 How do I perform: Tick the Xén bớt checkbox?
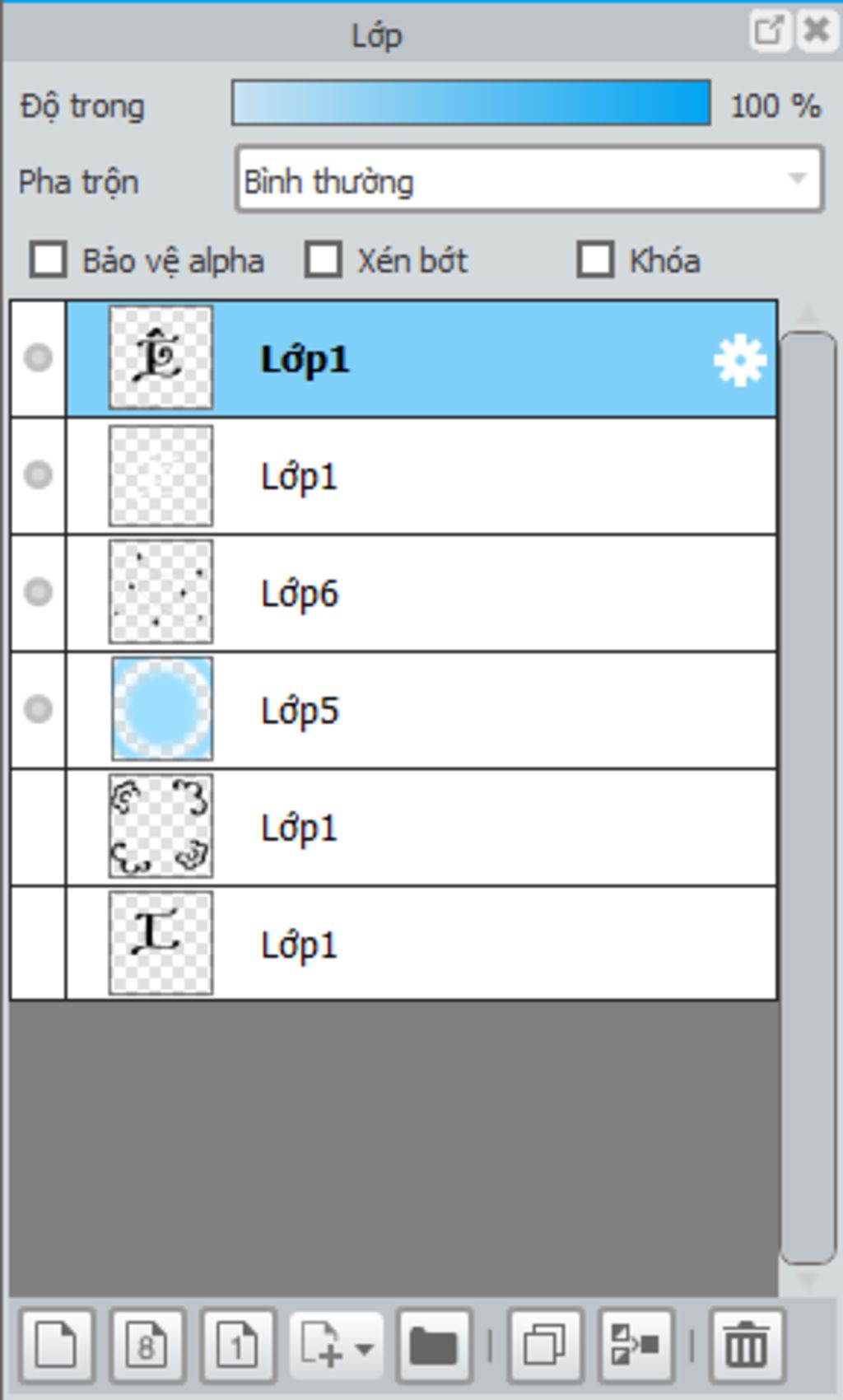pyautogui.click(x=323, y=260)
